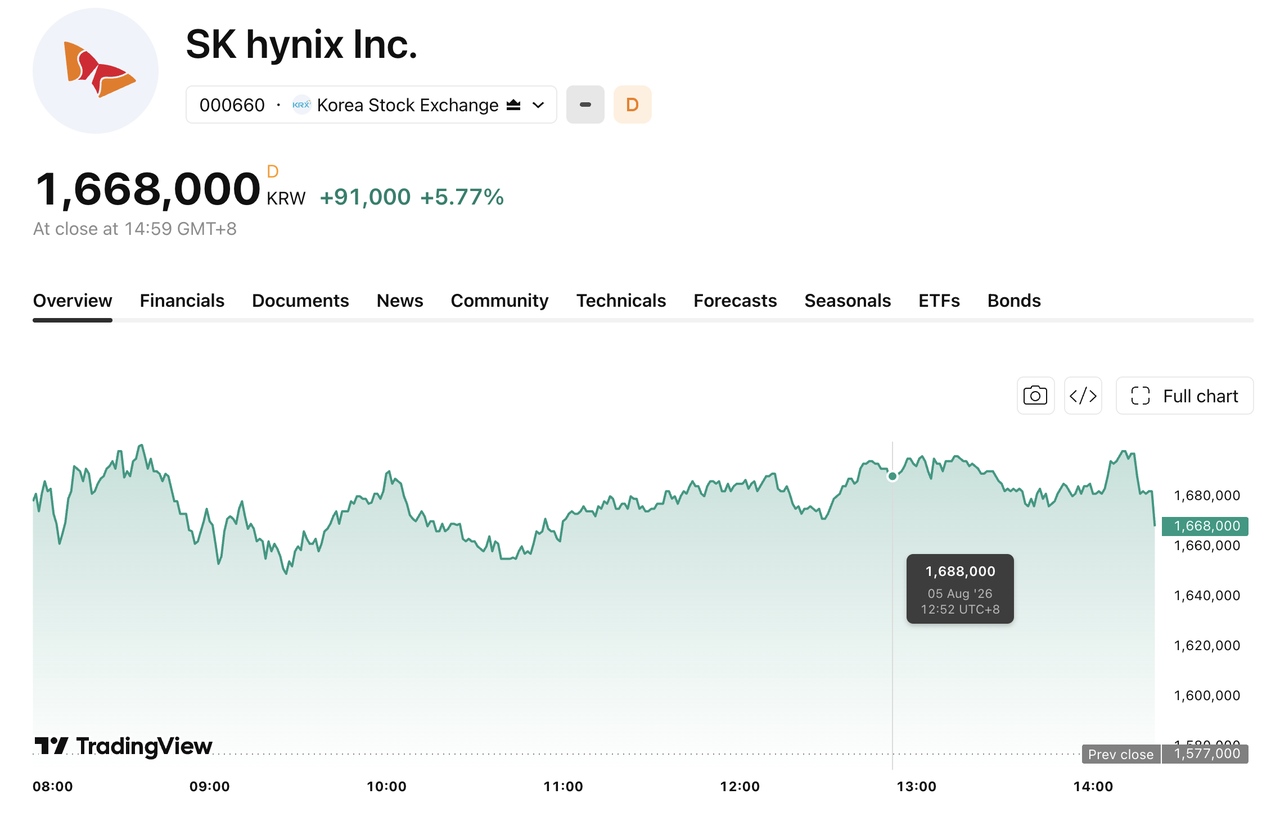This screenshot has width=1280, height=817.
Task: Click the 14:00 time axis label
Action: click(1093, 786)
